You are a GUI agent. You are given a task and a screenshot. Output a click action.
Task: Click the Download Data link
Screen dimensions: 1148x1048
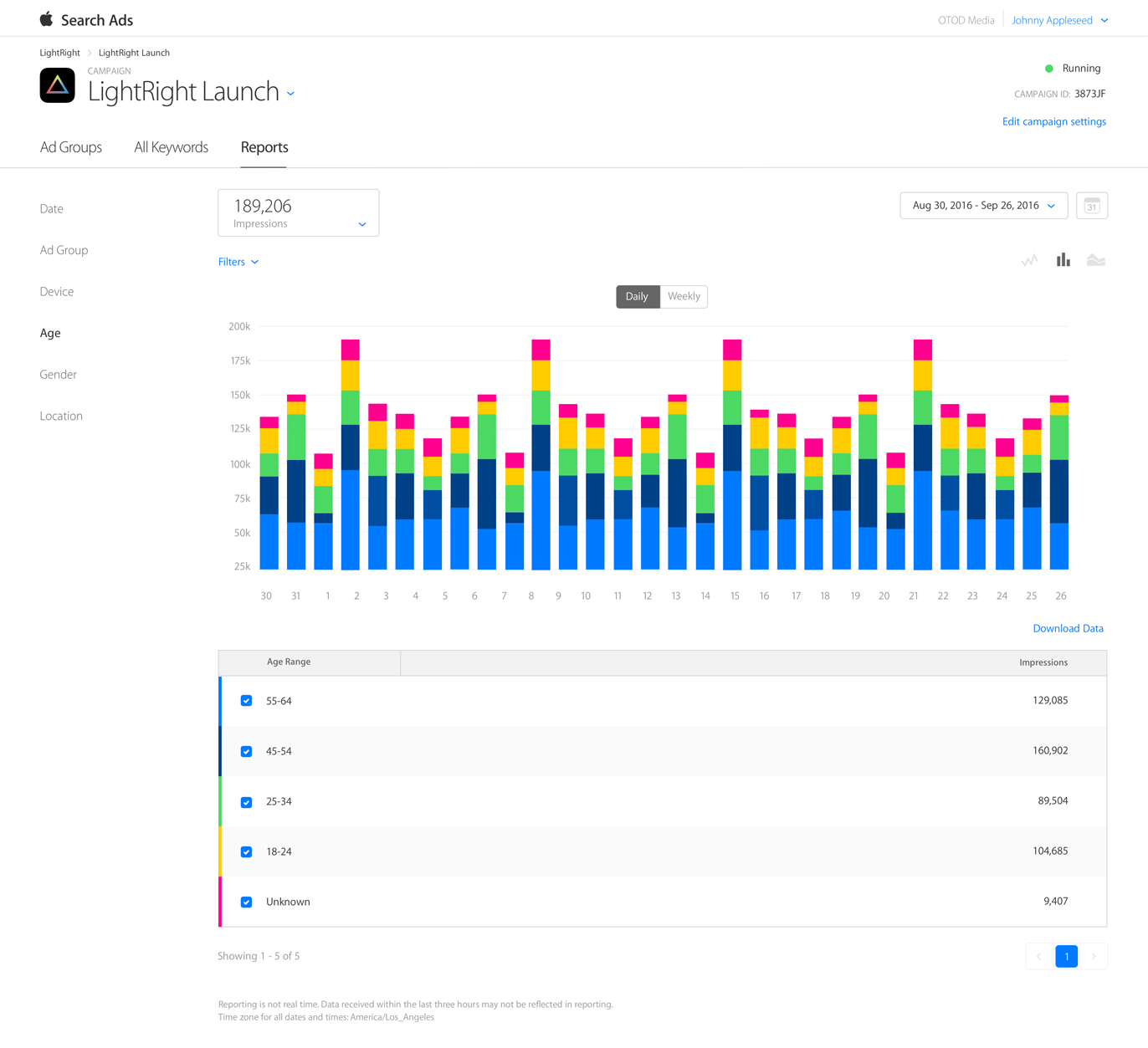(1068, 628)
